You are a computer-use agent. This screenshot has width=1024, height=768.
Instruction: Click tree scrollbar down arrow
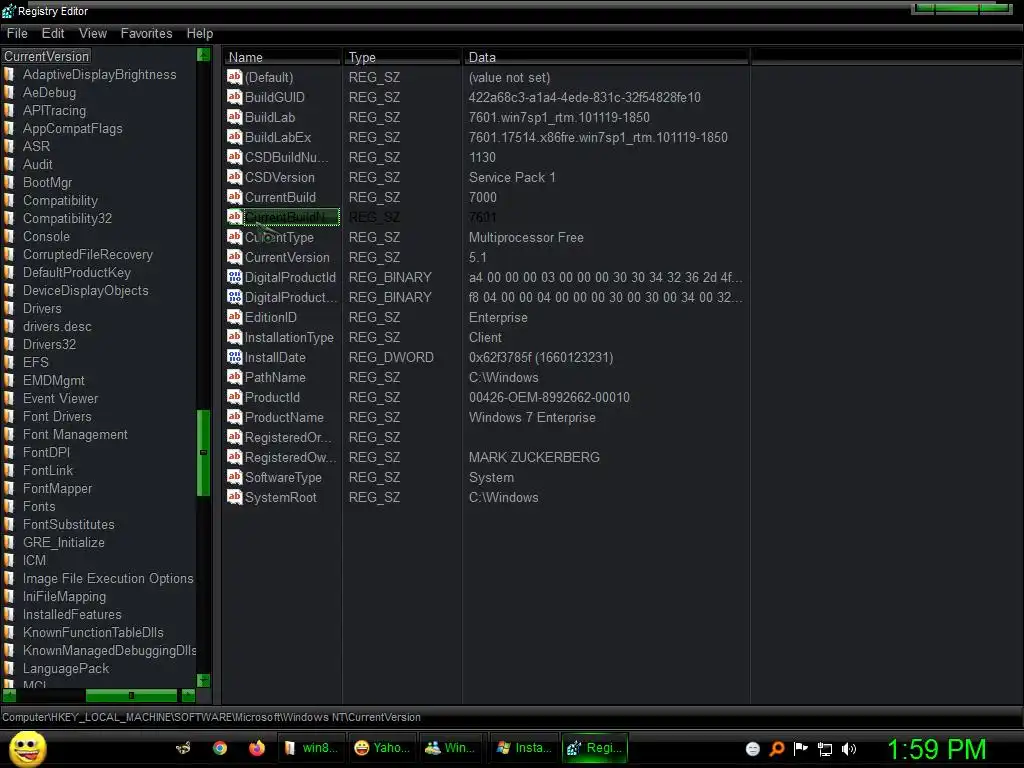click(x=203, y=680)
